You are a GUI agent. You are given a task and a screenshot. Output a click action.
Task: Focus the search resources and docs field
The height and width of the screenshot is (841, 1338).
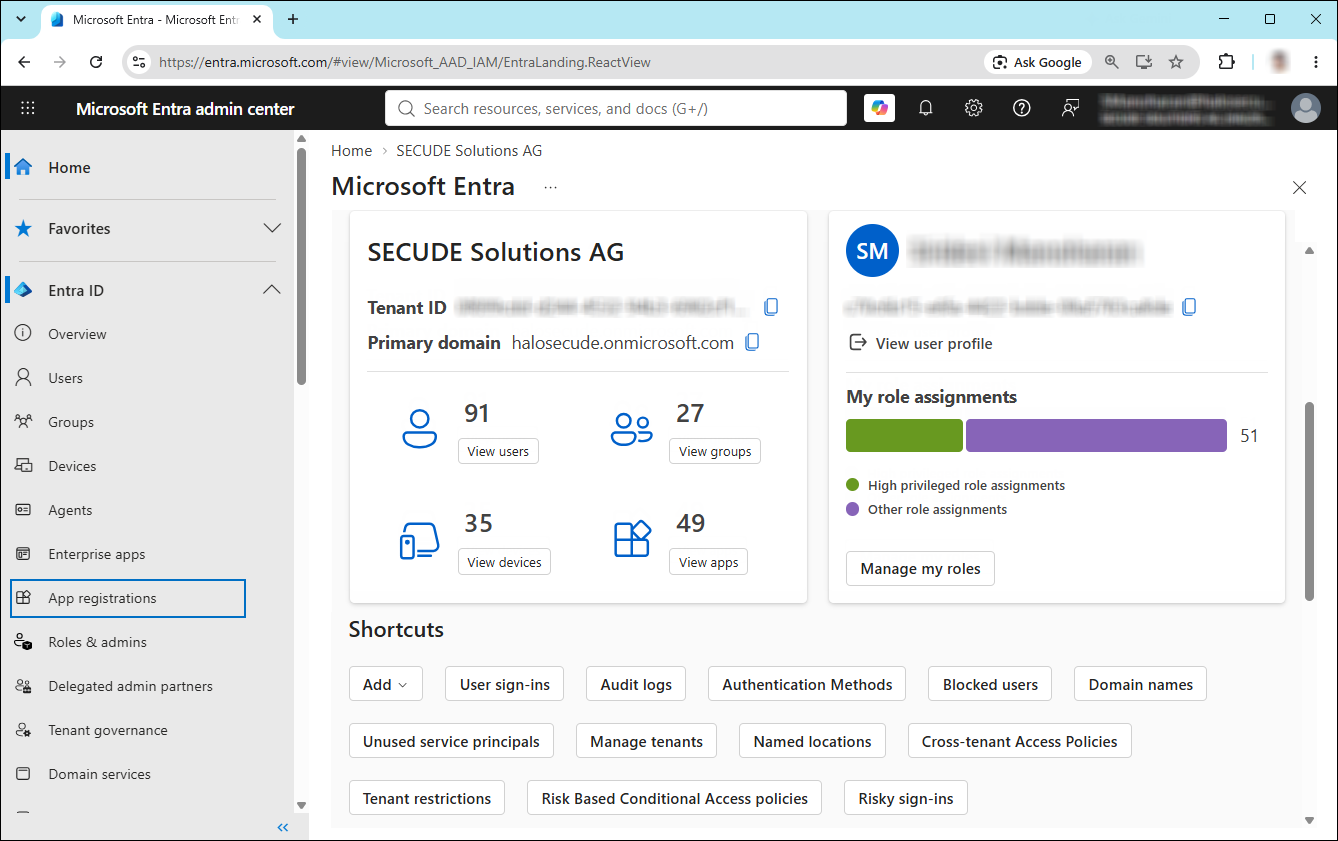tap(616, 108)
